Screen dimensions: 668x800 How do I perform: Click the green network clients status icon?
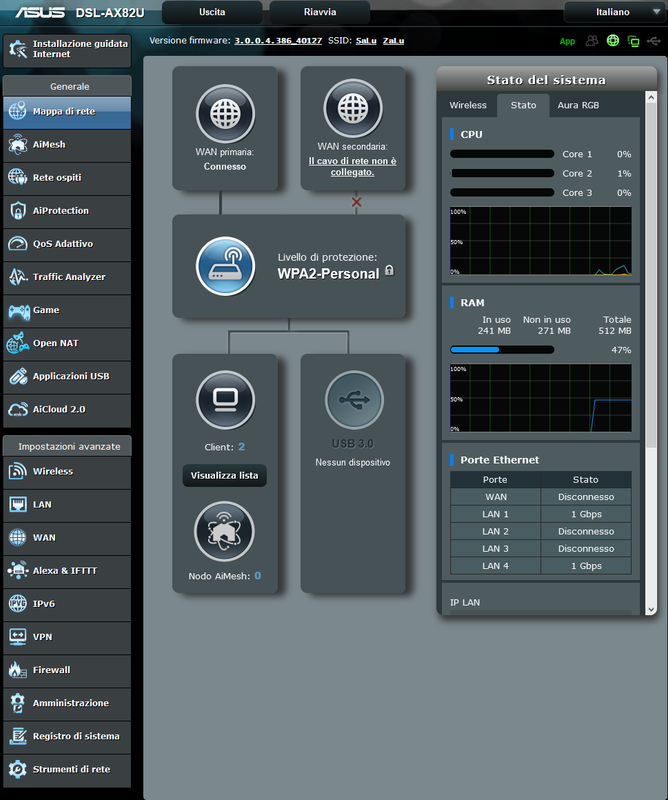click(633, 41)
